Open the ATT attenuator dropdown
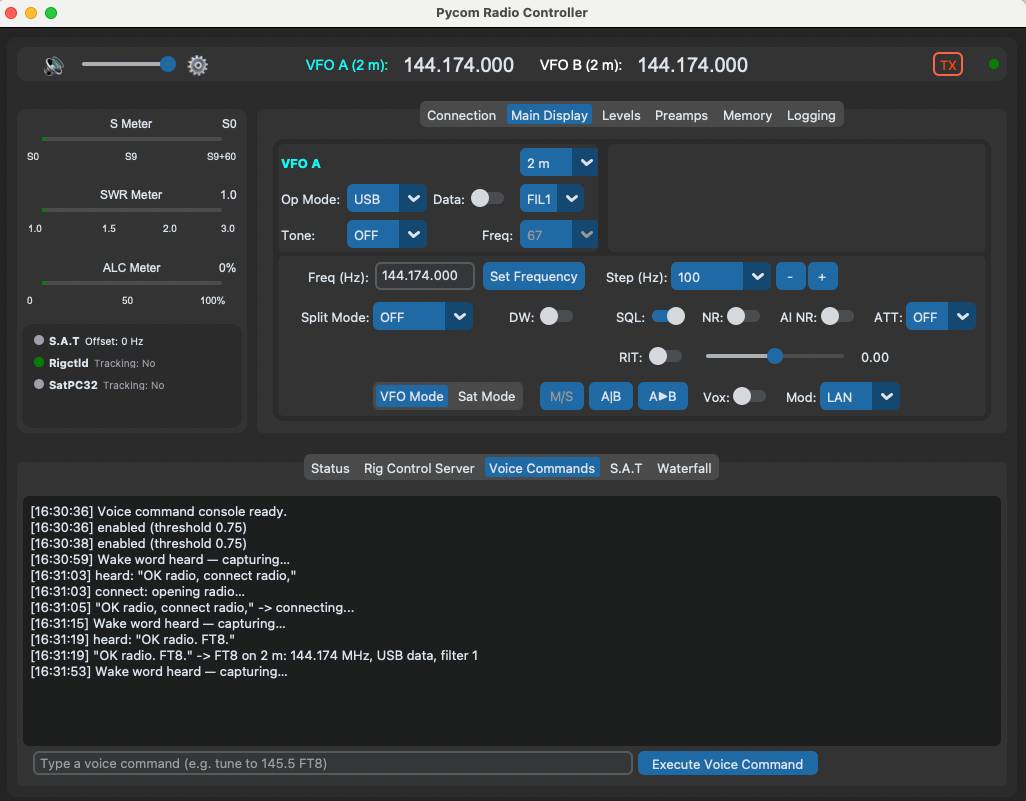 940,317
